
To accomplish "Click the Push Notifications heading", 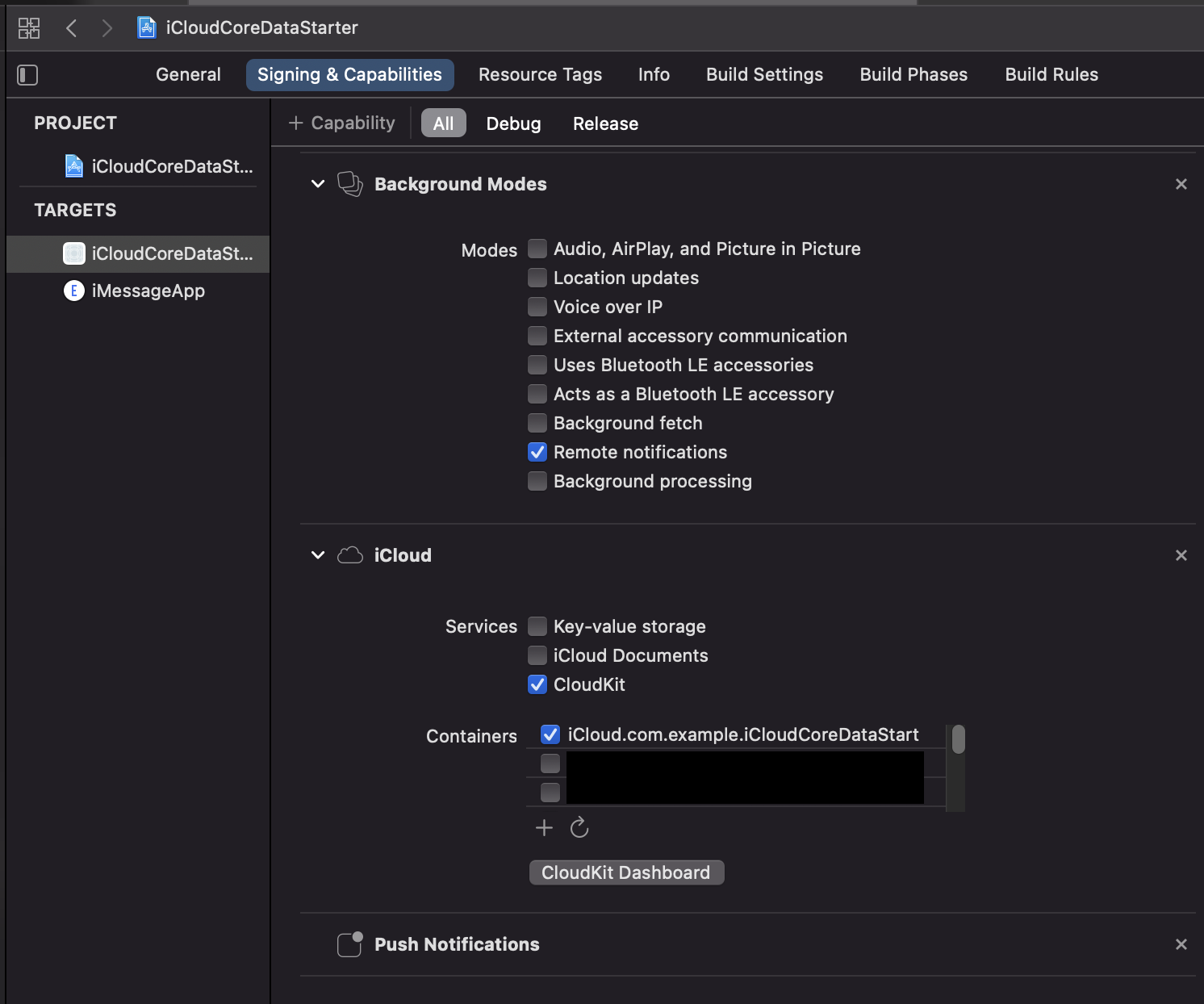I will (457, 944).
